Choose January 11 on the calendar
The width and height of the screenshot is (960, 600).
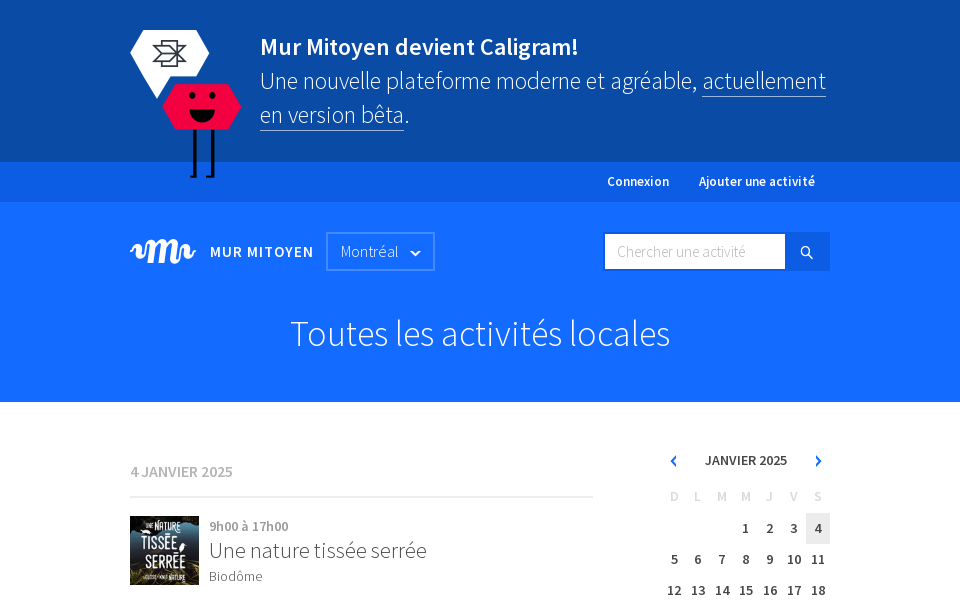[818, 559]
